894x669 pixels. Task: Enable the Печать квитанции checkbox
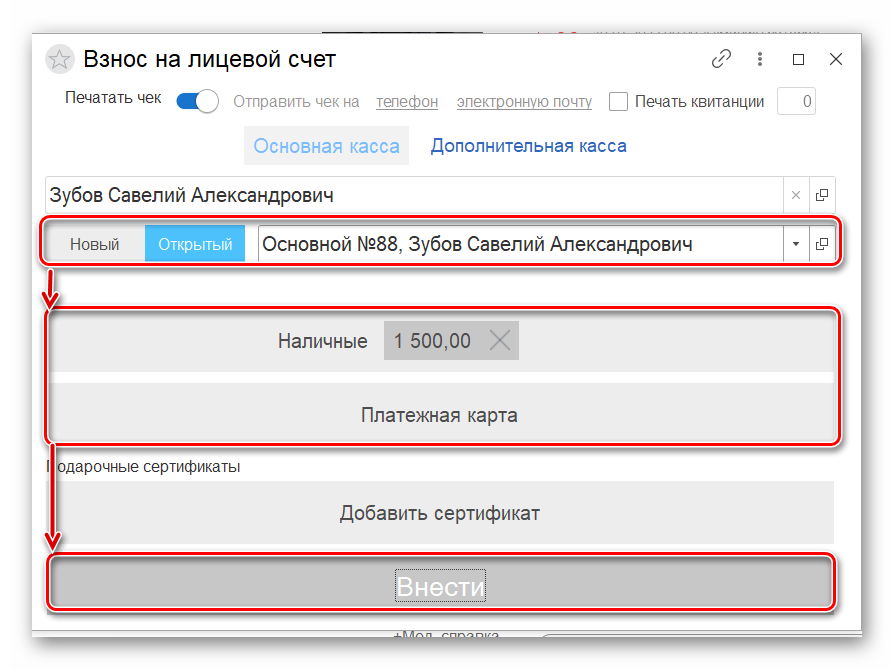point(618,101)
